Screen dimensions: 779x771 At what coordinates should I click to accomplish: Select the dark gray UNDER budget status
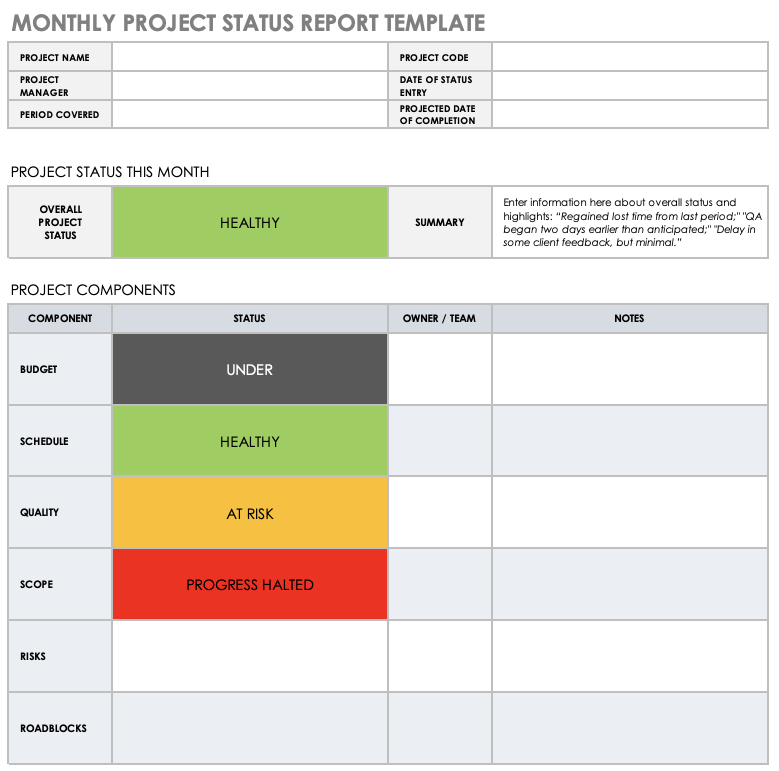click(x=249, y=369)
